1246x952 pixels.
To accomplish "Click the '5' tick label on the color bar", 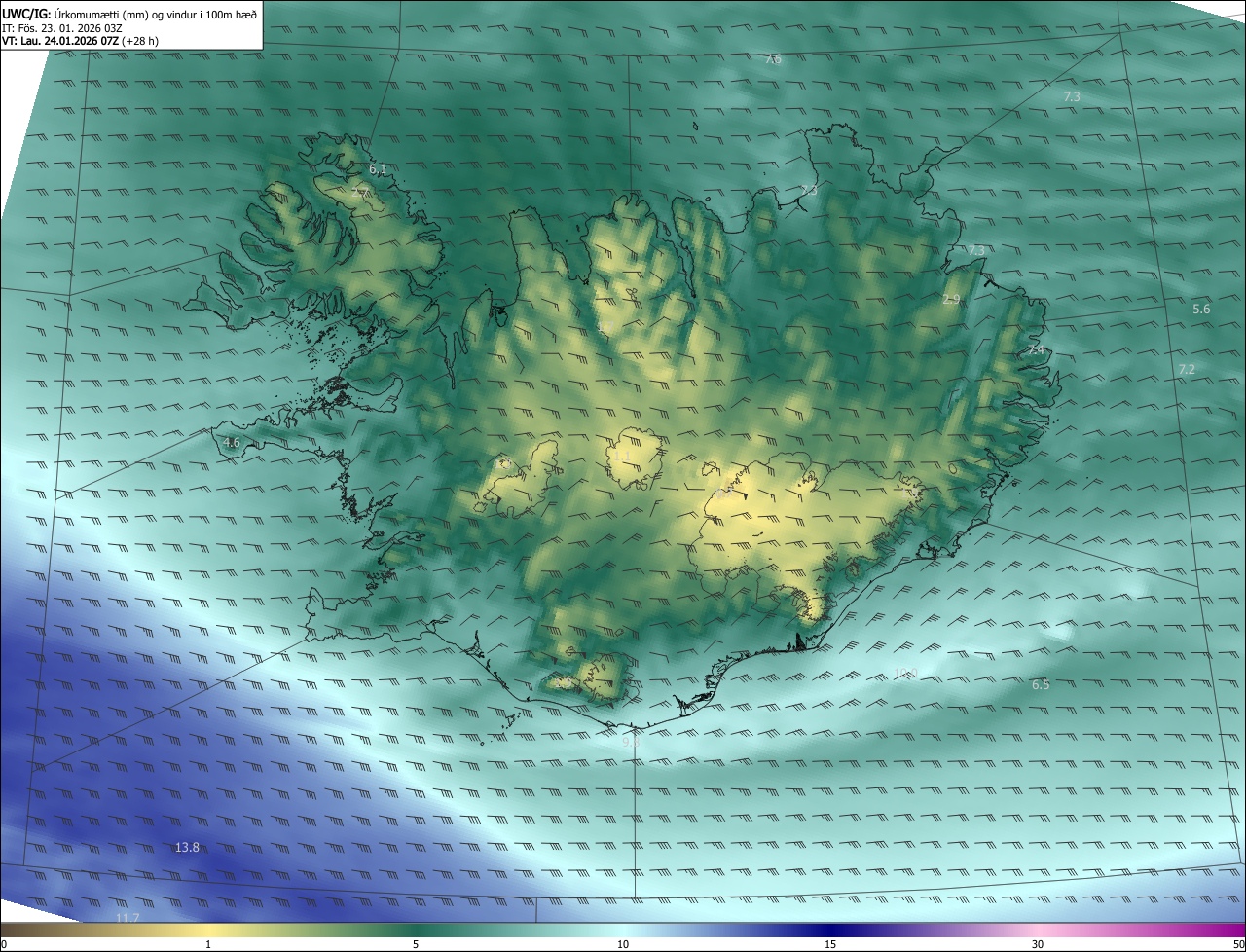I will click(x=416, y=944).
